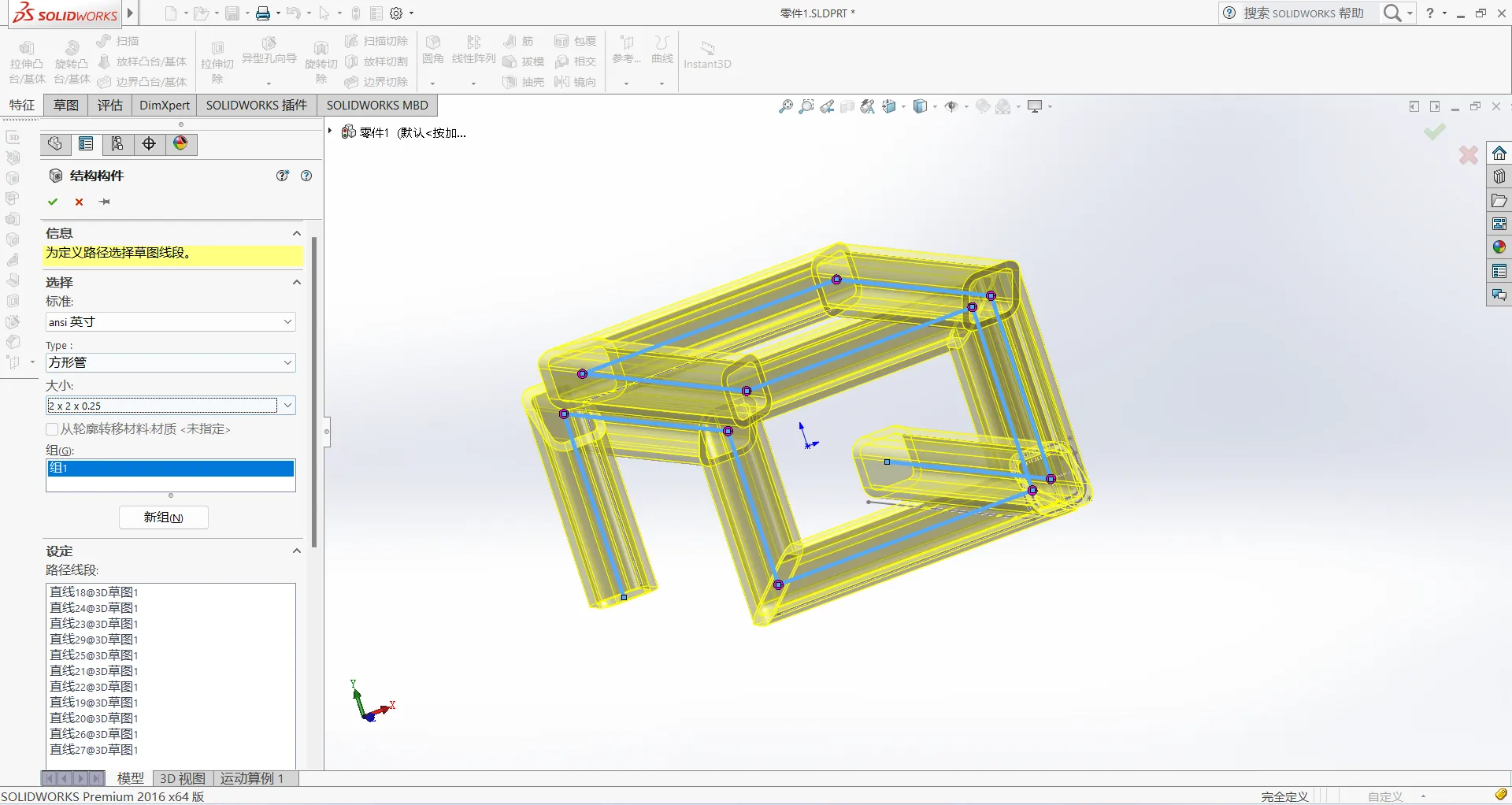The image size is (1512, 805).
Task: Open SOLIDWORKS Resources home in the task pane
Action: (x=1499, y=153)
